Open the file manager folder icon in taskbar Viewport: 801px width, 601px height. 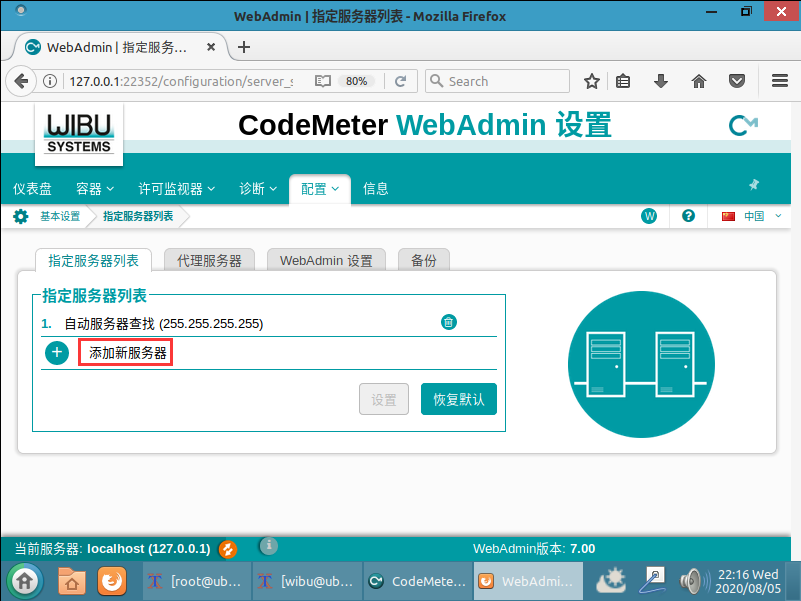72,582
